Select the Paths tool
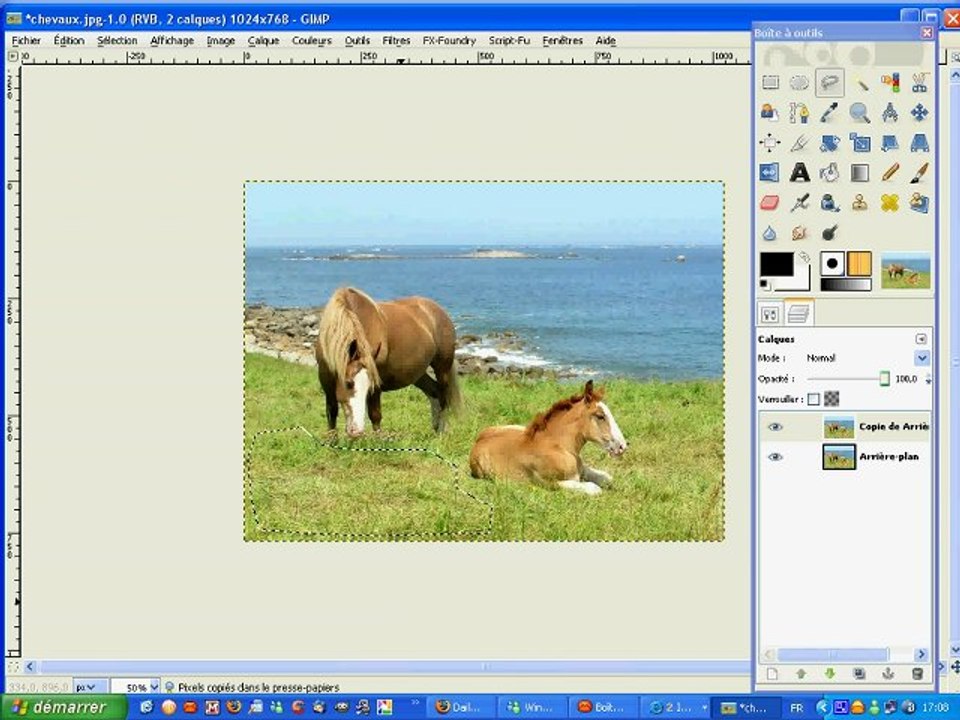Image resolution: width=960 pixels, height=720 pixels. 799,112
